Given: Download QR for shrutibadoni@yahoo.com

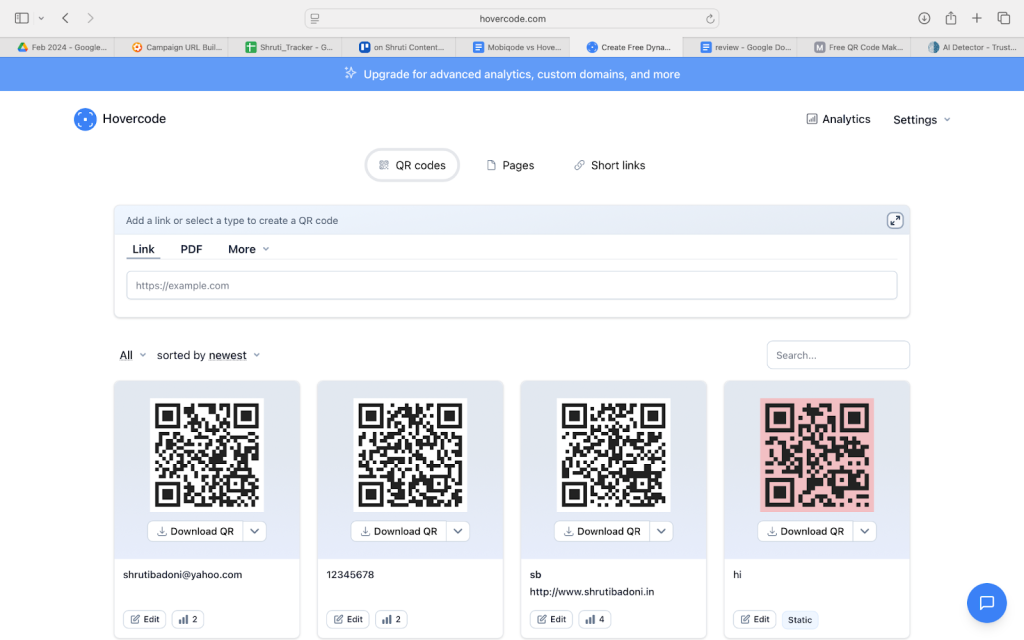Looking at the screenshot, I should 194,531.
